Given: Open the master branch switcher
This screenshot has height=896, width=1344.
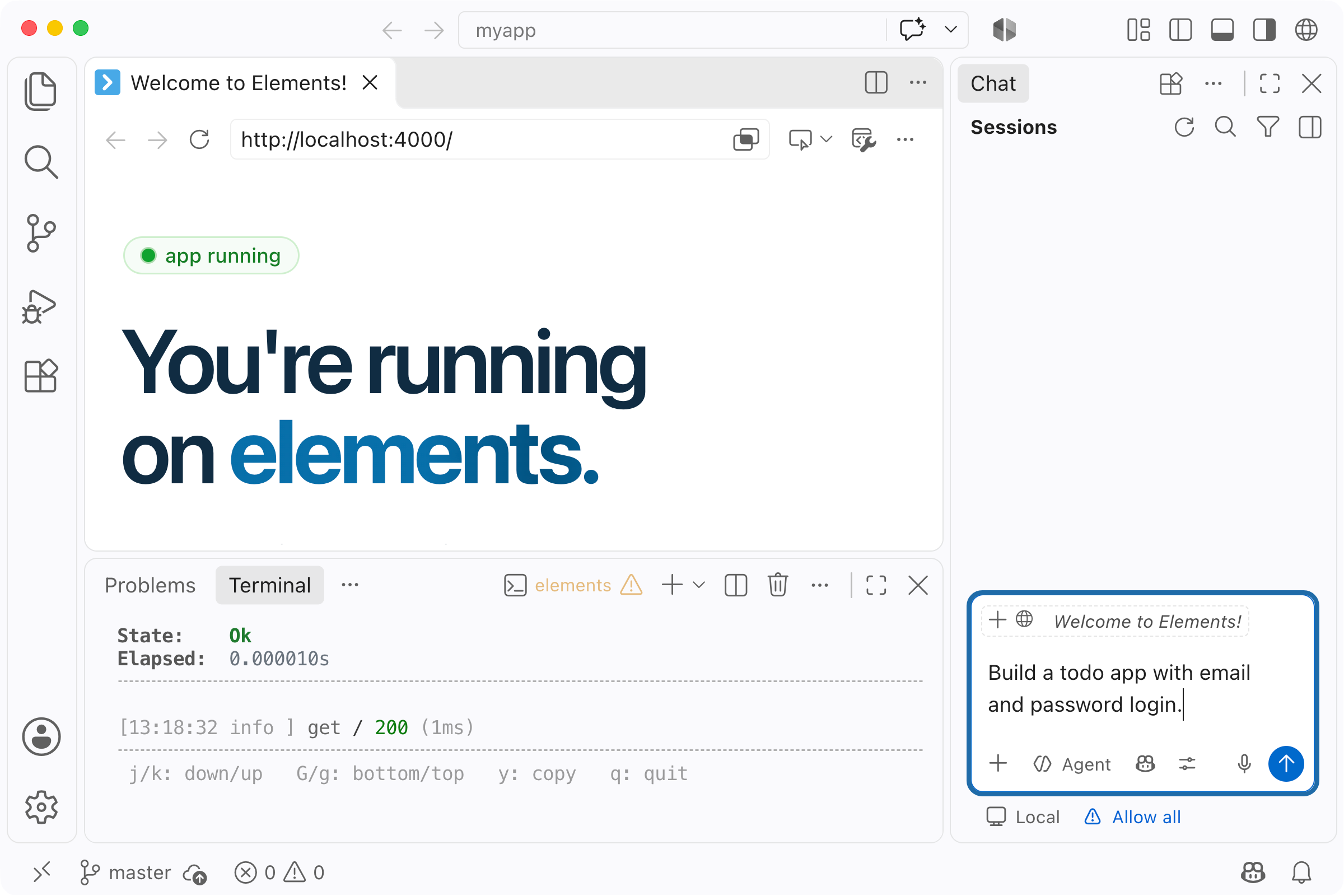Looking at the screenshot, I should coord(125,872).
